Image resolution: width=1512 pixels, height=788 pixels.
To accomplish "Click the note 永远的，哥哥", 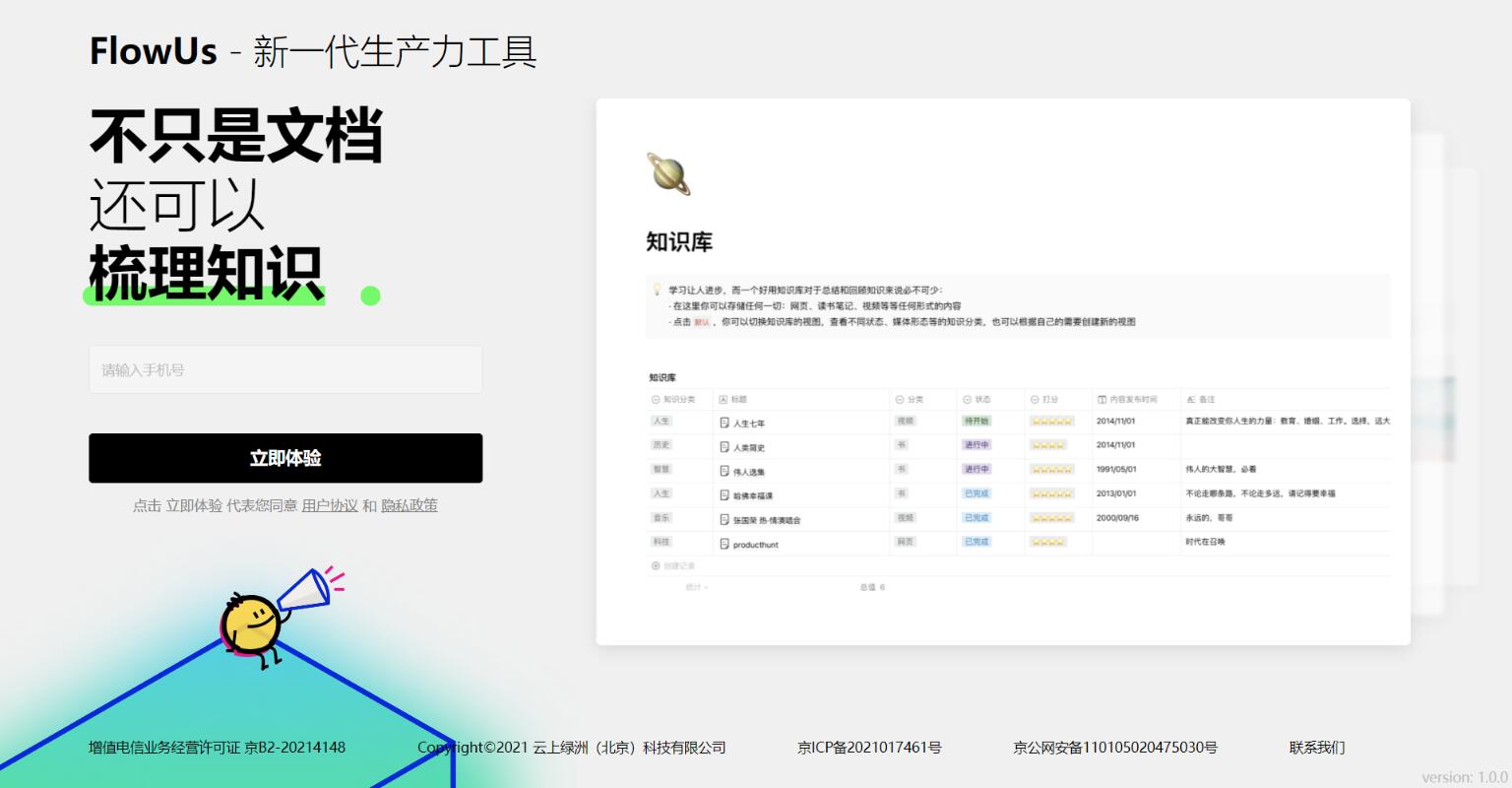I will [x=1209, y=517].
